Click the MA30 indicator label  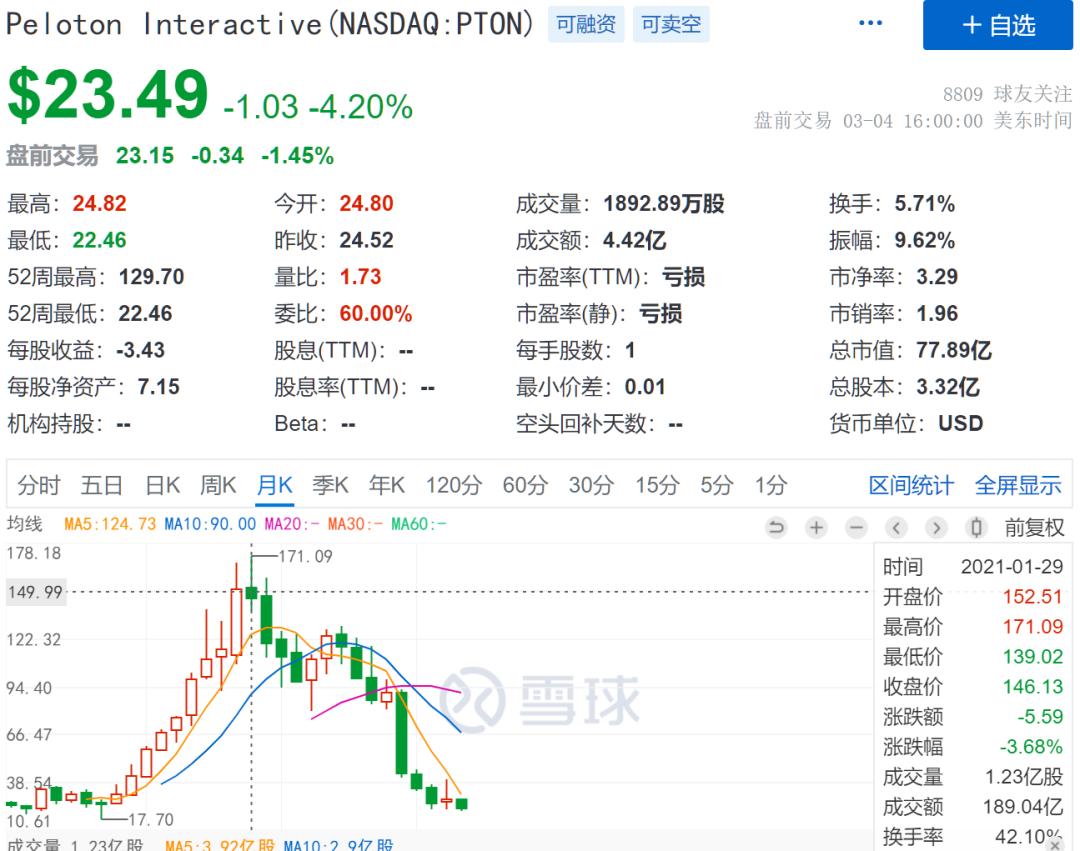[x=355, y=524]
